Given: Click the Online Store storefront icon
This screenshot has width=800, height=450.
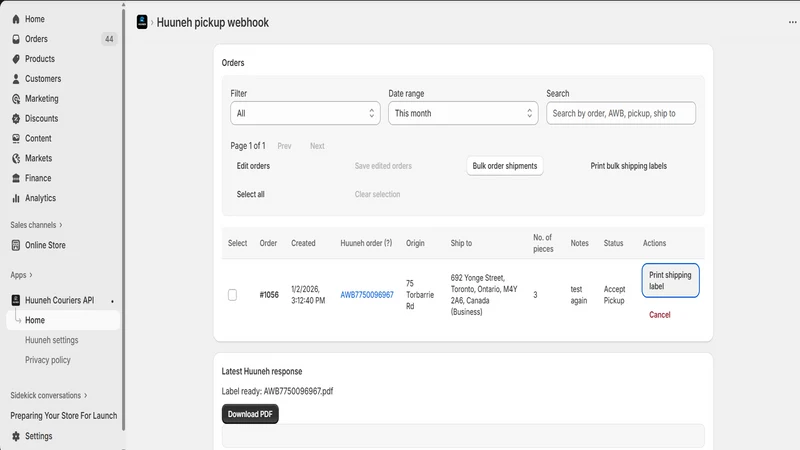Looking at the screenshot, I should click(x=16, y=245).
